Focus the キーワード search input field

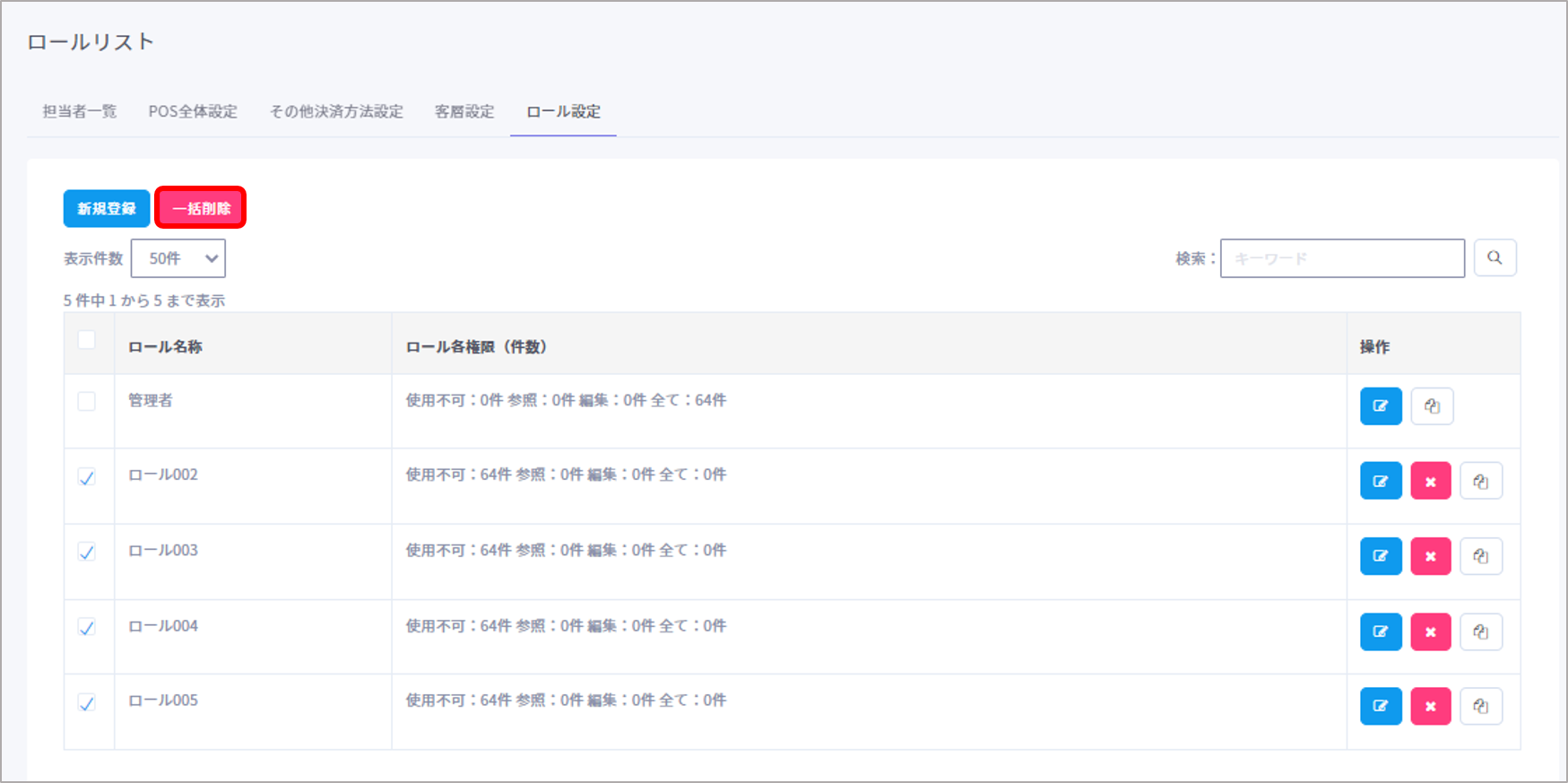pyautogui.click(x=1342, y=258)
